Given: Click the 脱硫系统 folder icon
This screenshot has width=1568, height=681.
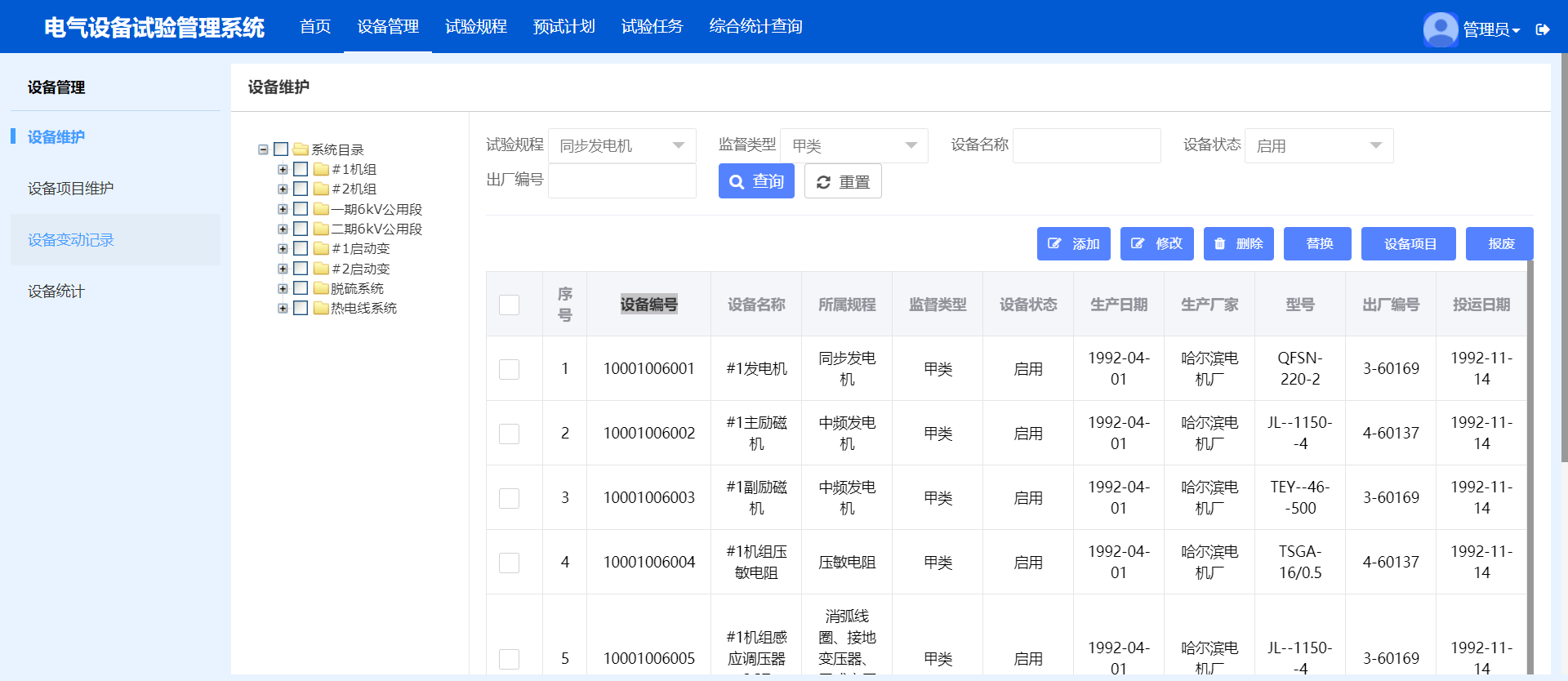Looking at the screenshot, I should point(321,288).
